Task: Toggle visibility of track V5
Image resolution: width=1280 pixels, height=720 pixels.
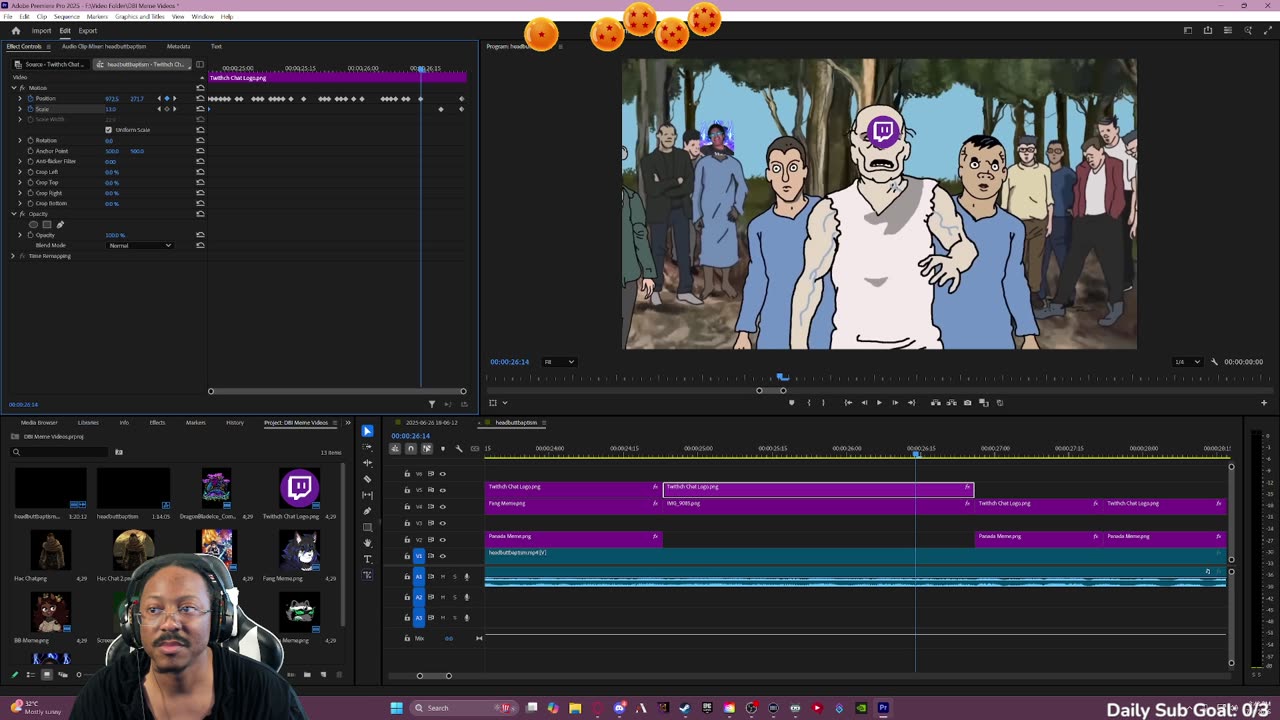Action: (443, 490)
